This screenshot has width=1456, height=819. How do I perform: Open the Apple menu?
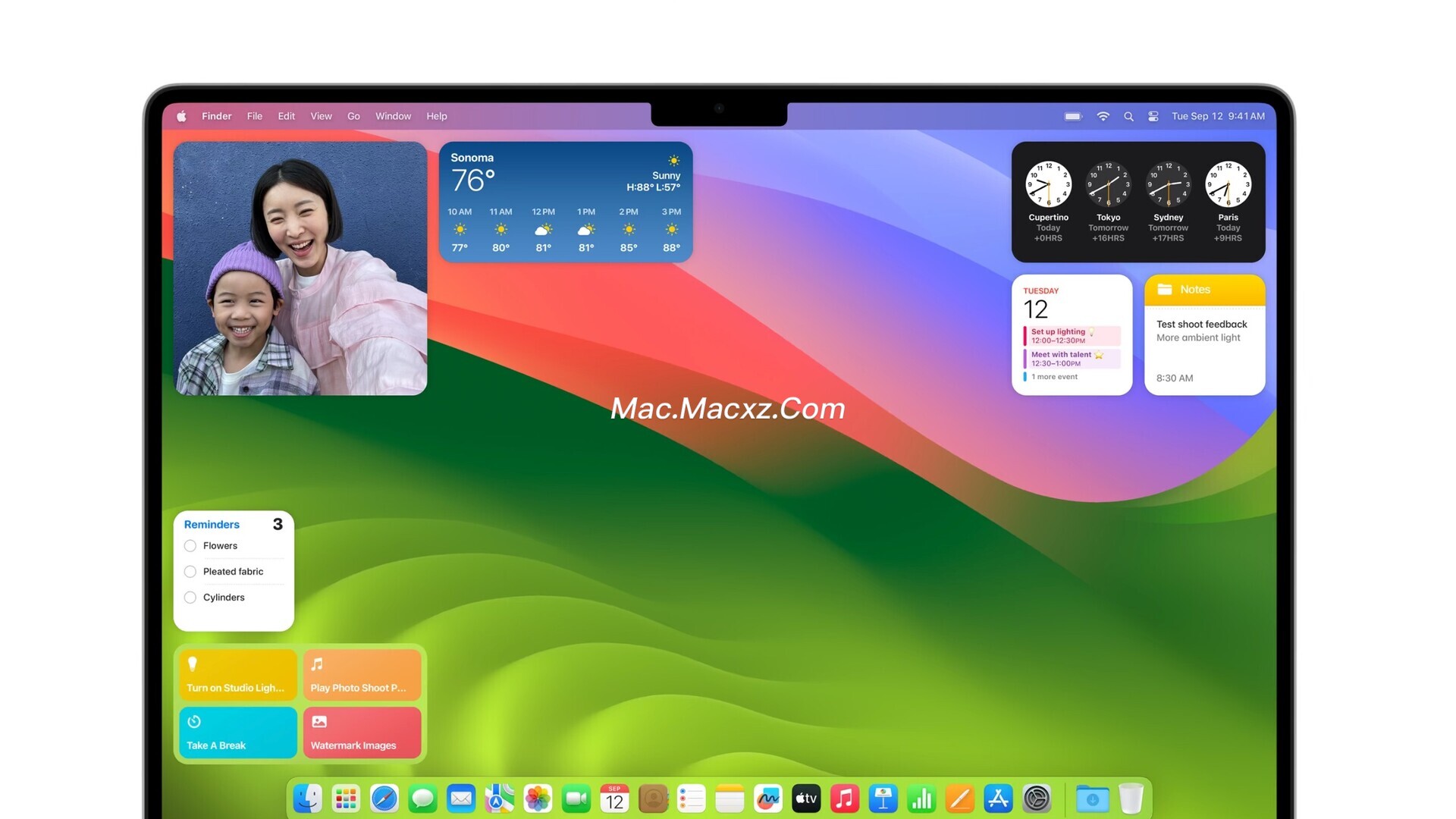181,116
